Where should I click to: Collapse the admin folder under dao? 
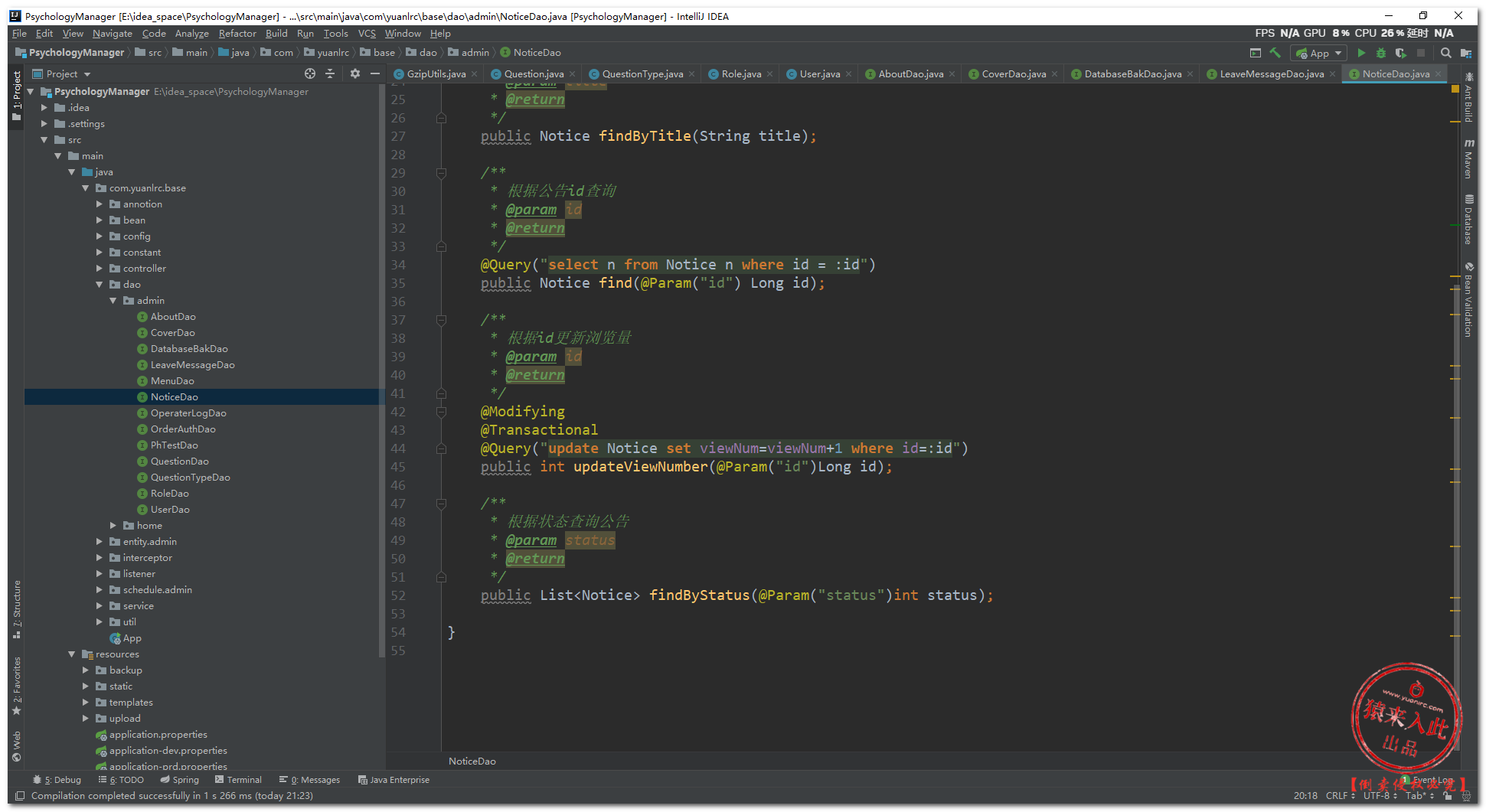point(113,301)
